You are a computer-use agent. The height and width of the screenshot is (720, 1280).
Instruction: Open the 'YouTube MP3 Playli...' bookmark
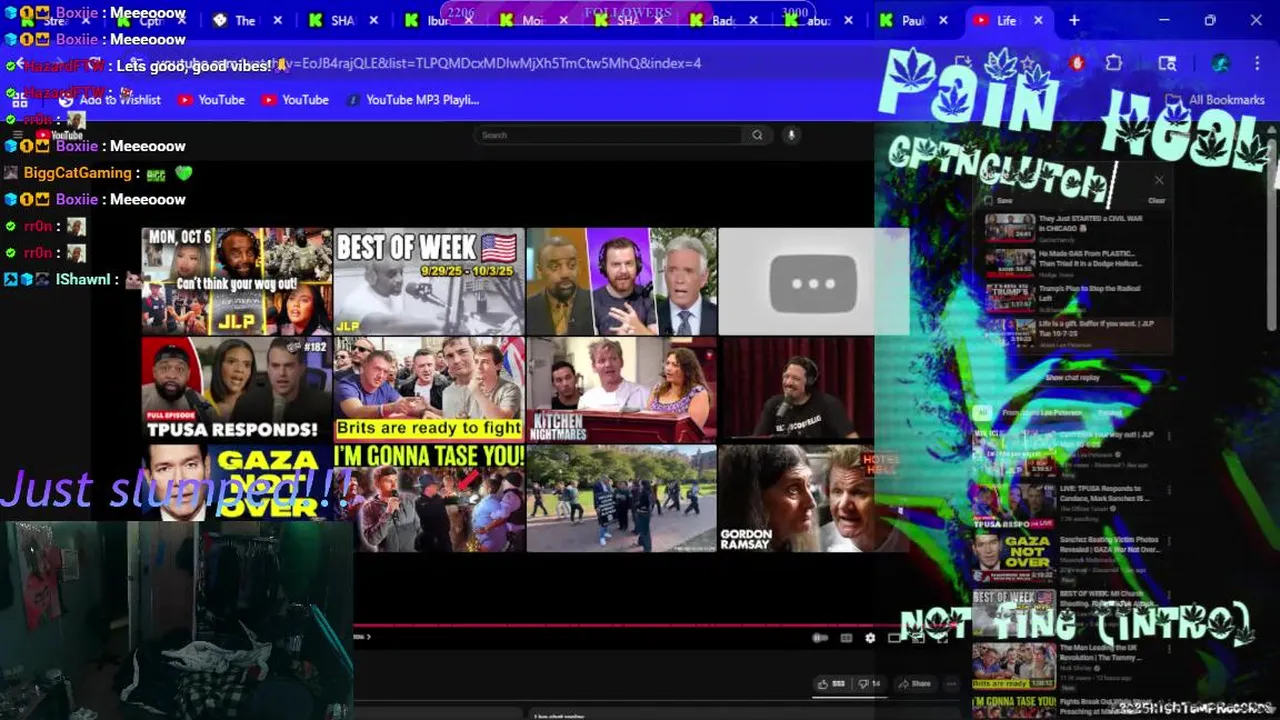click(413, 100)
